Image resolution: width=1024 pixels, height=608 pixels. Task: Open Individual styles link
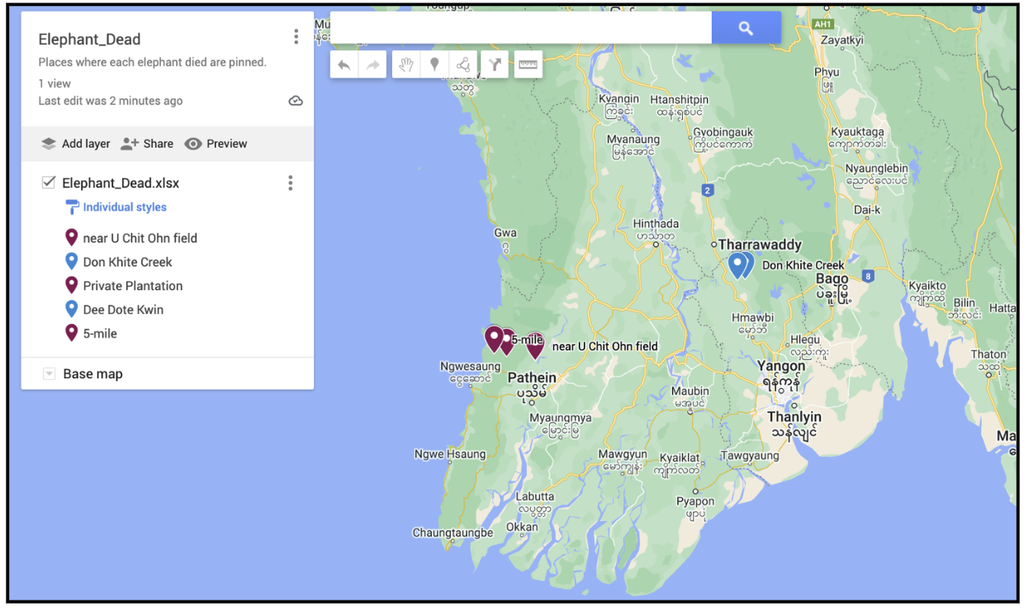pos(124,207)
